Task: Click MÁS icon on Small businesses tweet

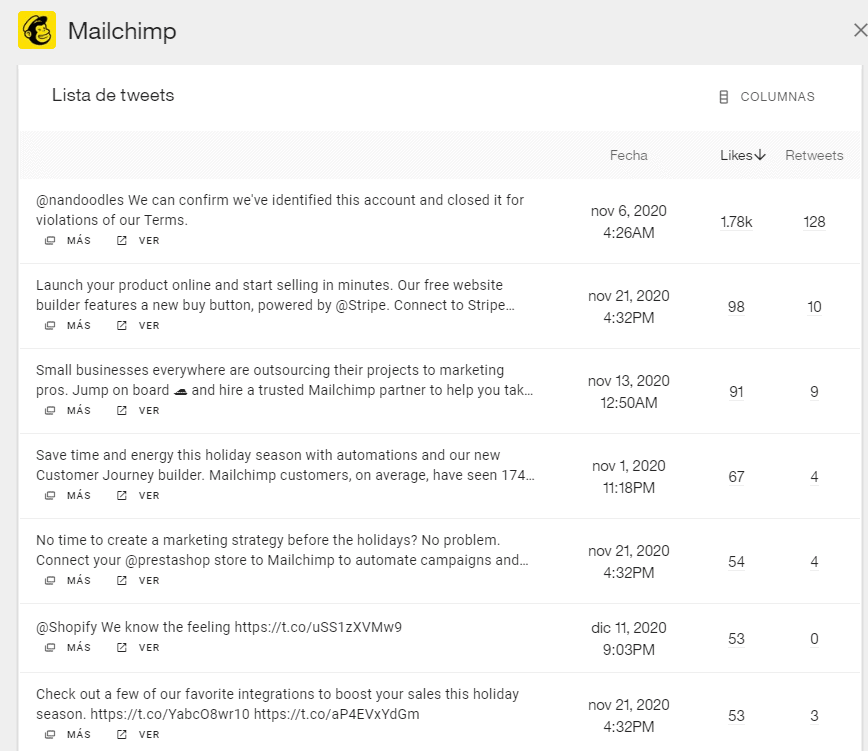Action: coord(50,411)
